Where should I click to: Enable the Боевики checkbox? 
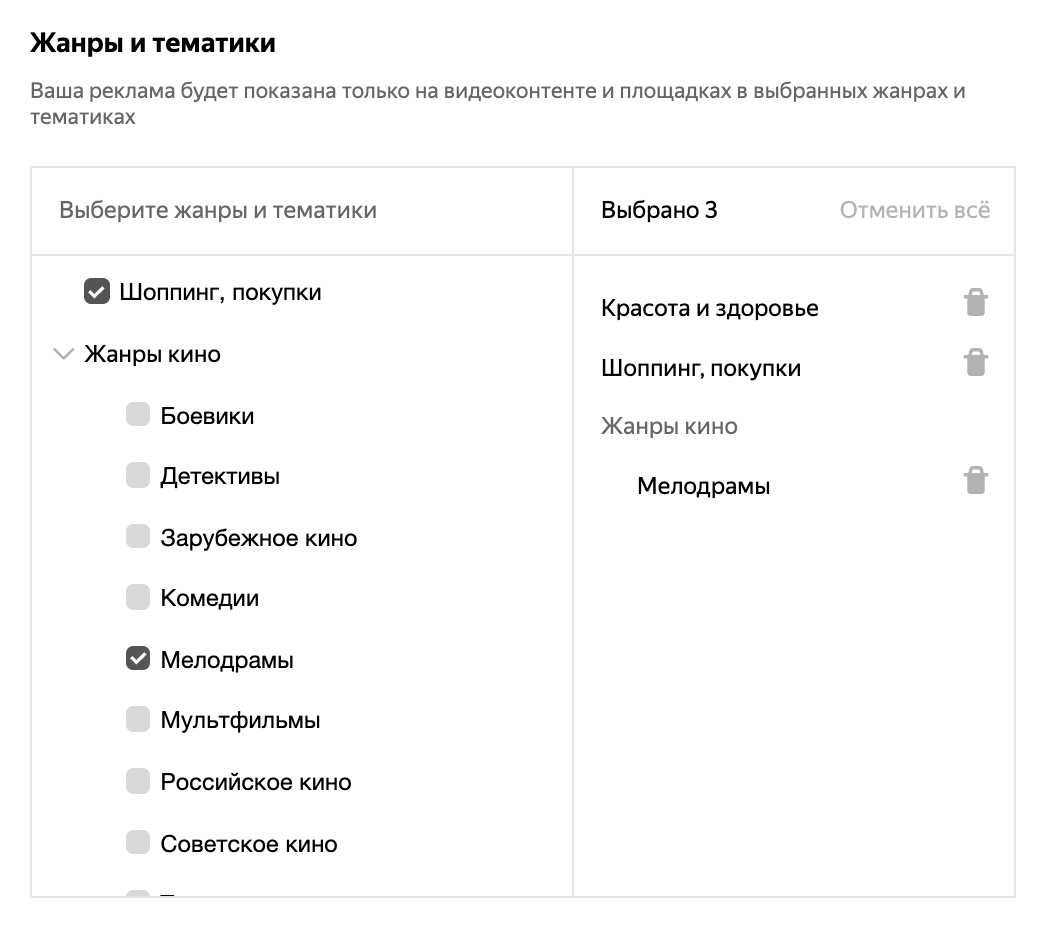138,415
